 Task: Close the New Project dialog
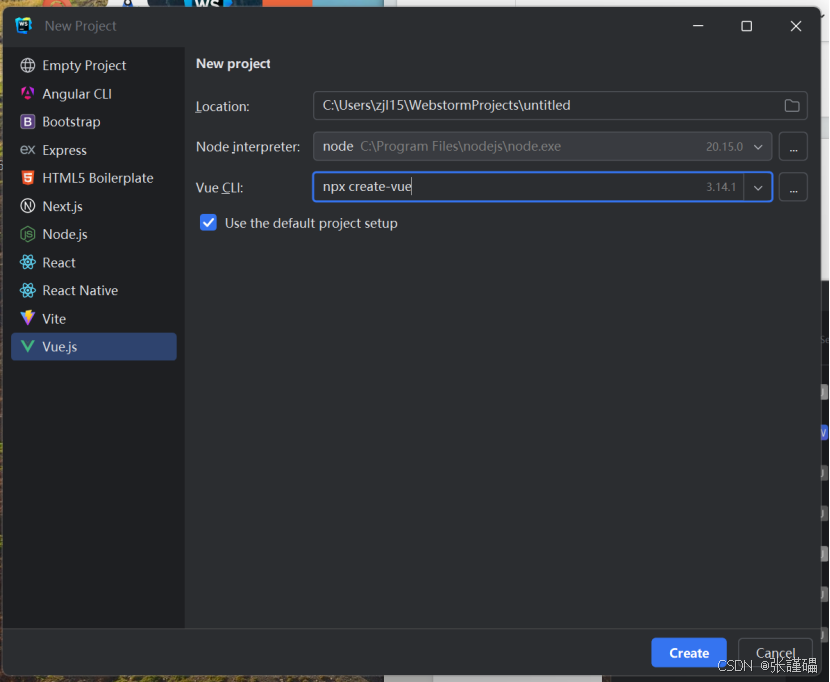click(x=796, y=25)
